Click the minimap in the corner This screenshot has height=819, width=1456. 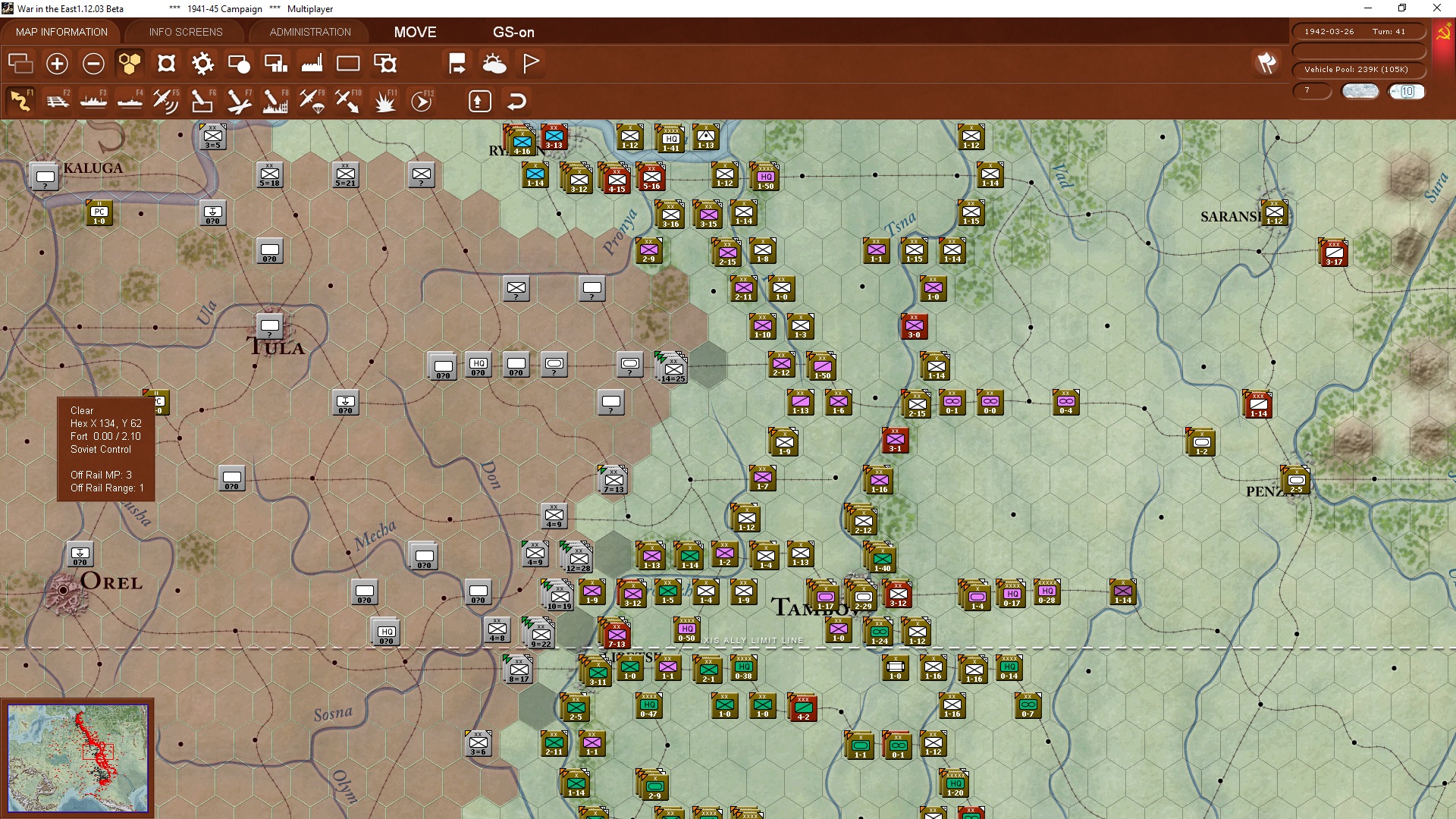77,758
